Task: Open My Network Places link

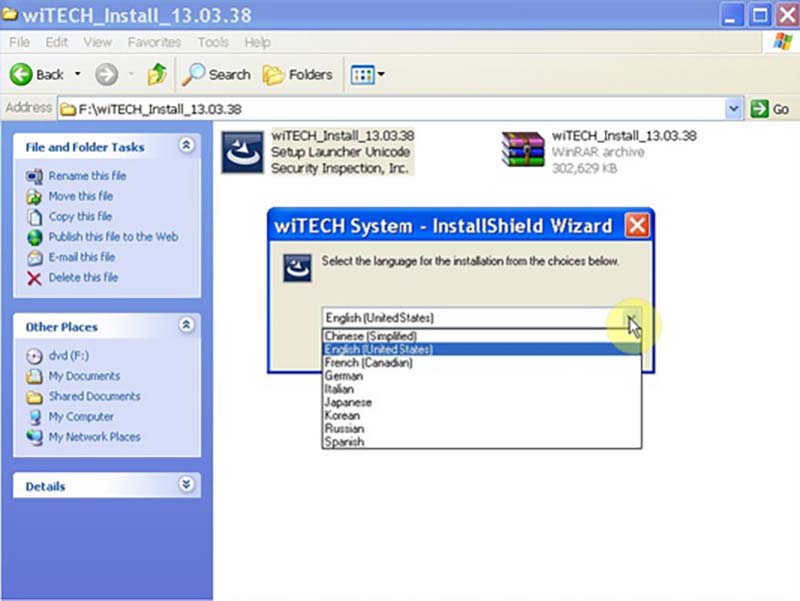Action: [94, 437]
